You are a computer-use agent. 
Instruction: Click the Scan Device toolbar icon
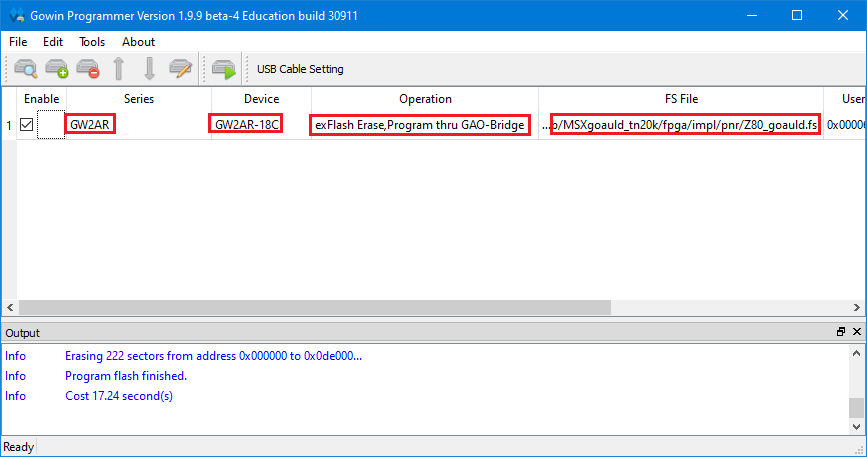point(25,69)
